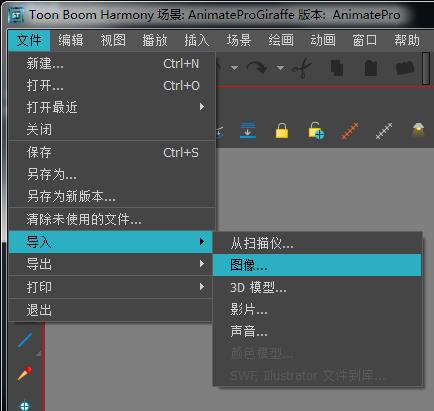Open the 帮助 menu

(407, 40)
